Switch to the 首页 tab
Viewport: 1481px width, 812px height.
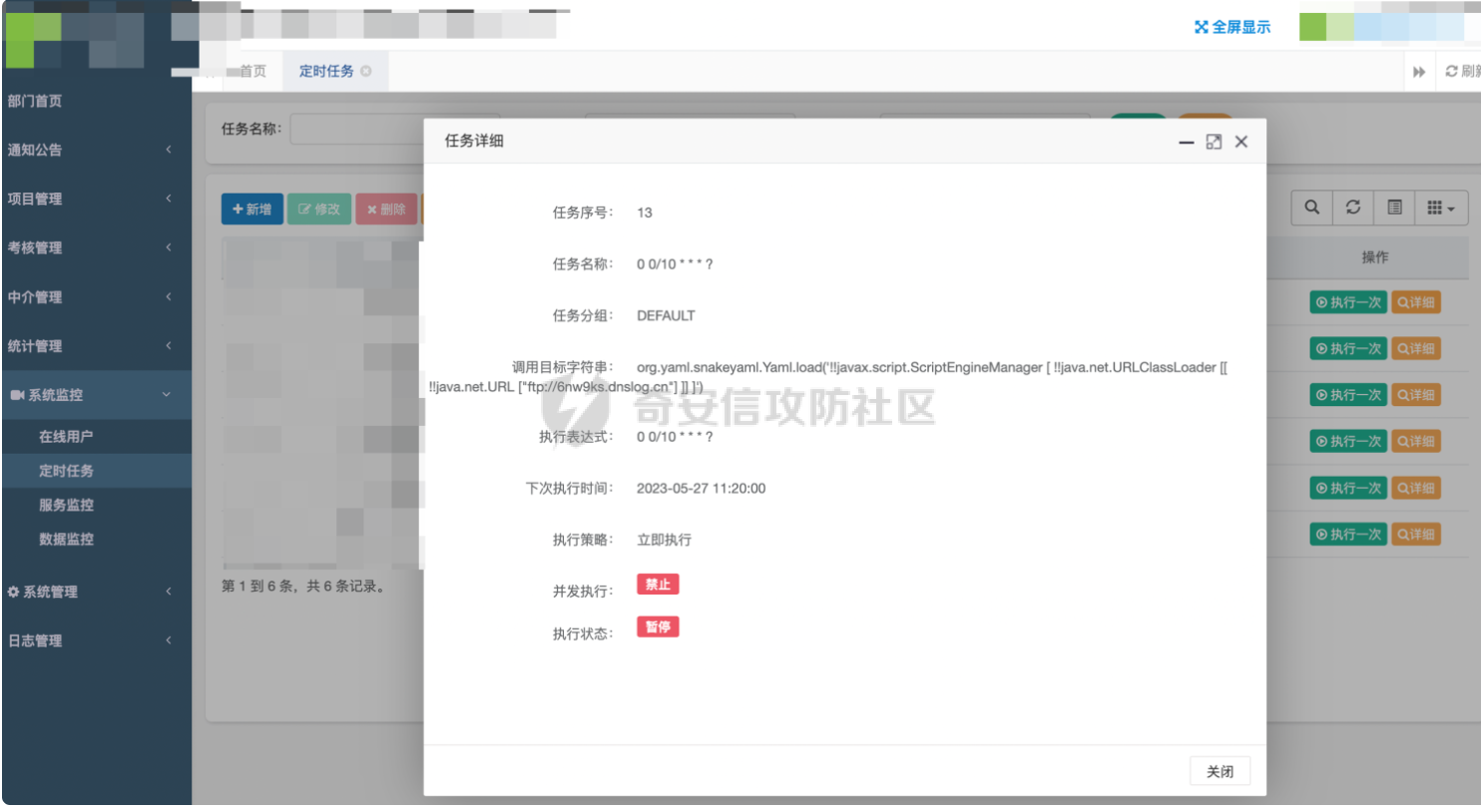click(252, 71)
